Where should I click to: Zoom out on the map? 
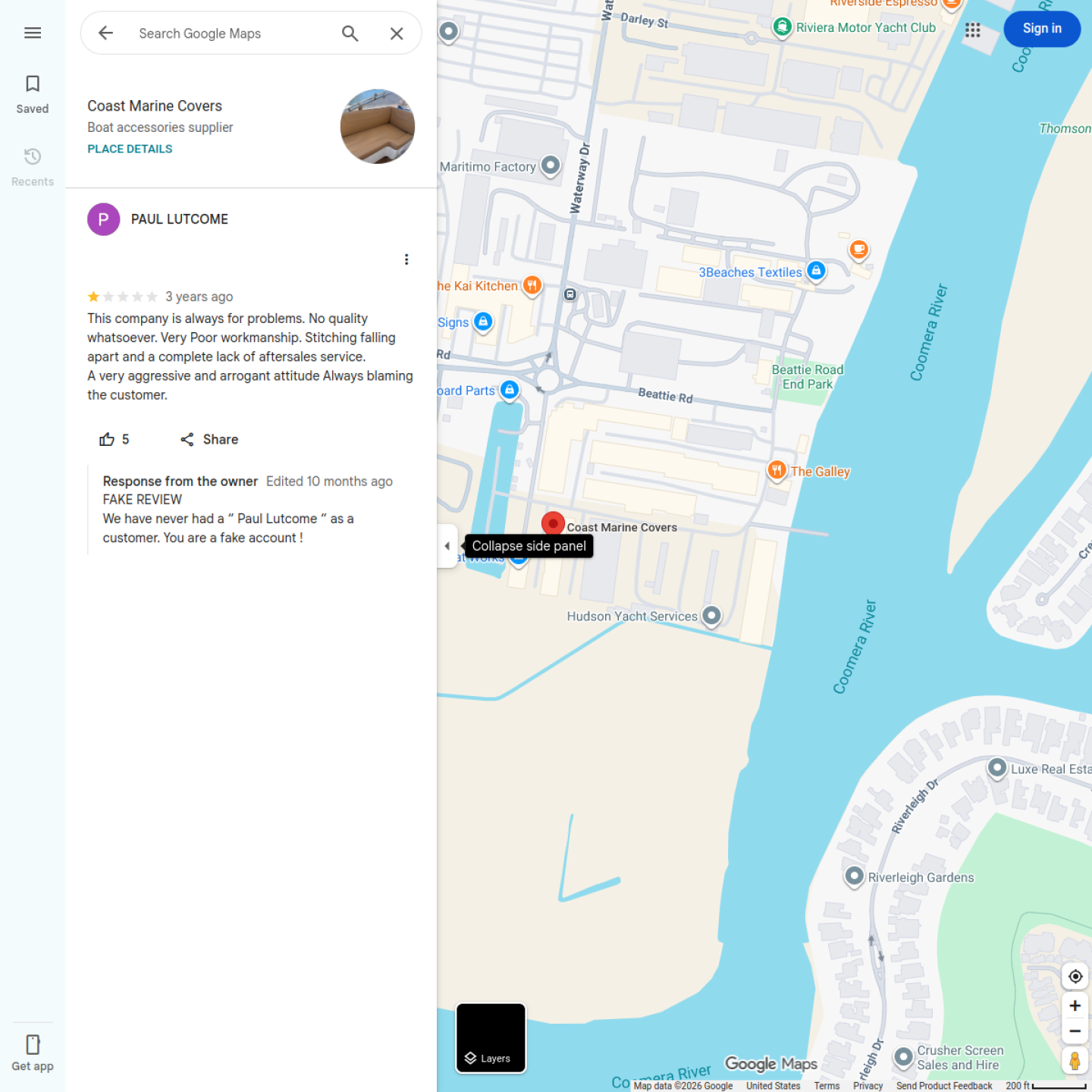[1075, 1031]
